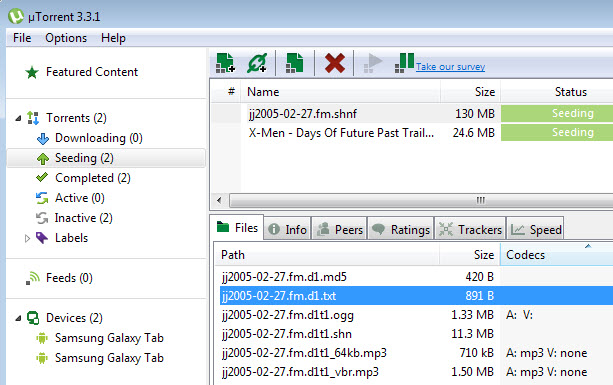The image size is (613, 385).
Task: Collapse the Devices tree section
Action: [x=18, y=318]
